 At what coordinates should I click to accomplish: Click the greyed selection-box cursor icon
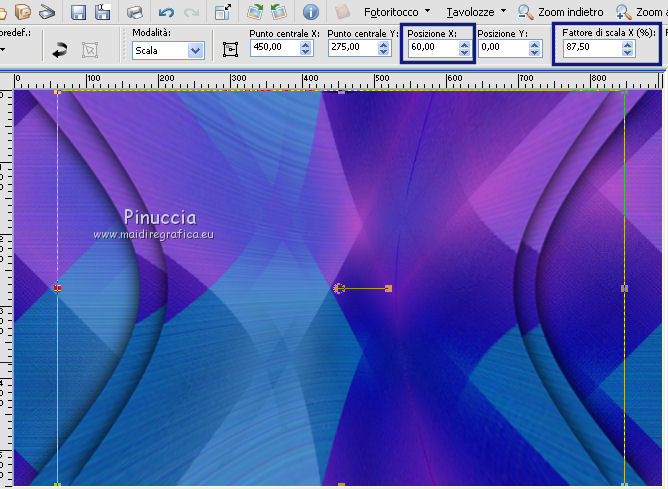tap(89, 50)
